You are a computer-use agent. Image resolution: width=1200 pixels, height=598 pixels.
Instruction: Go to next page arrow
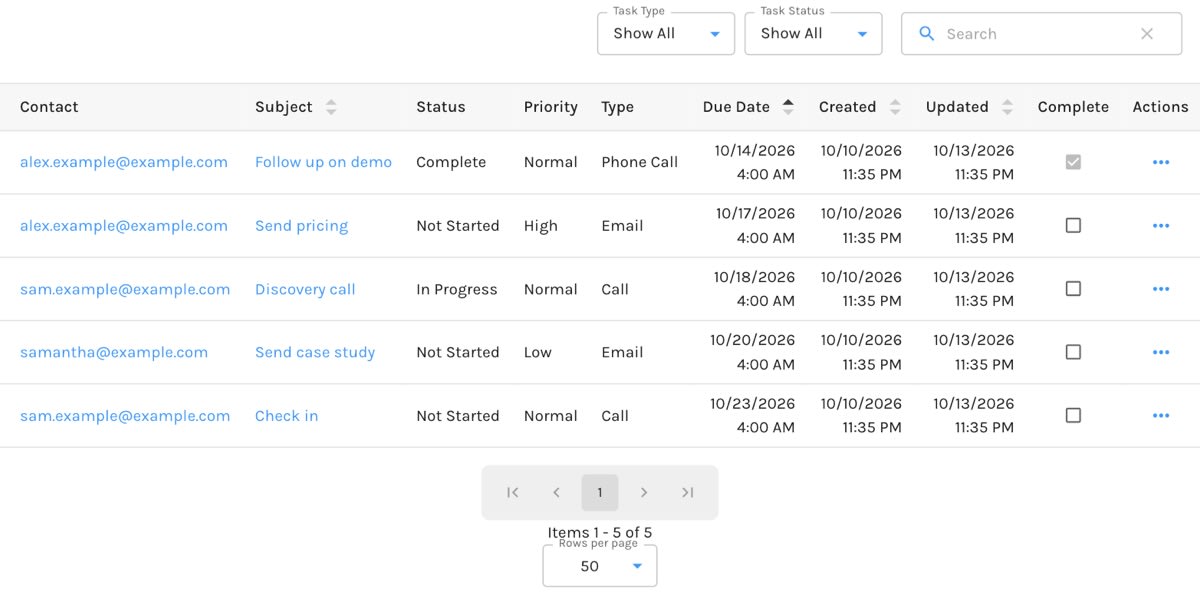644,492
